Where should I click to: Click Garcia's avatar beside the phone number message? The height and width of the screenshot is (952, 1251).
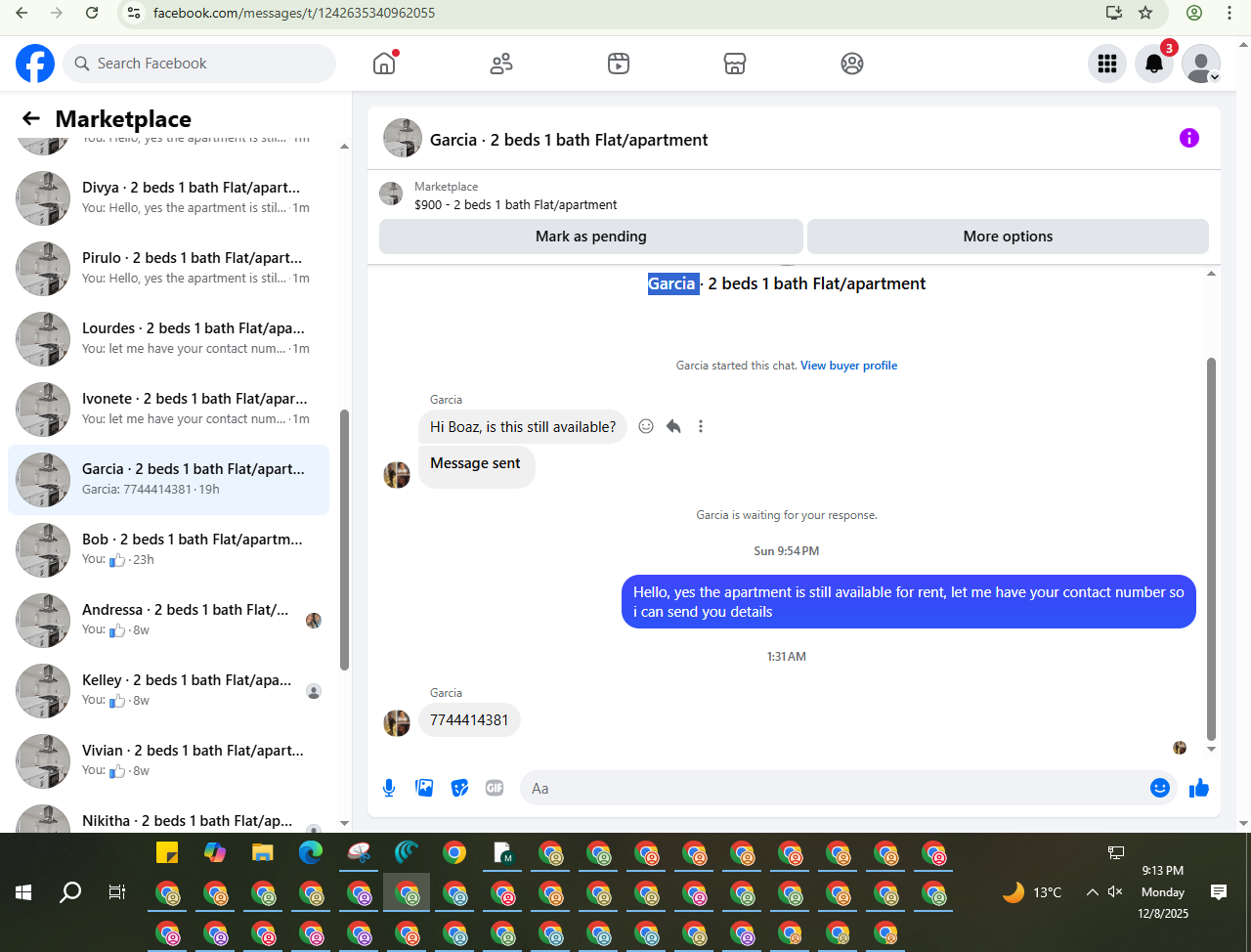pyautogui.click(x=397, y=722)
